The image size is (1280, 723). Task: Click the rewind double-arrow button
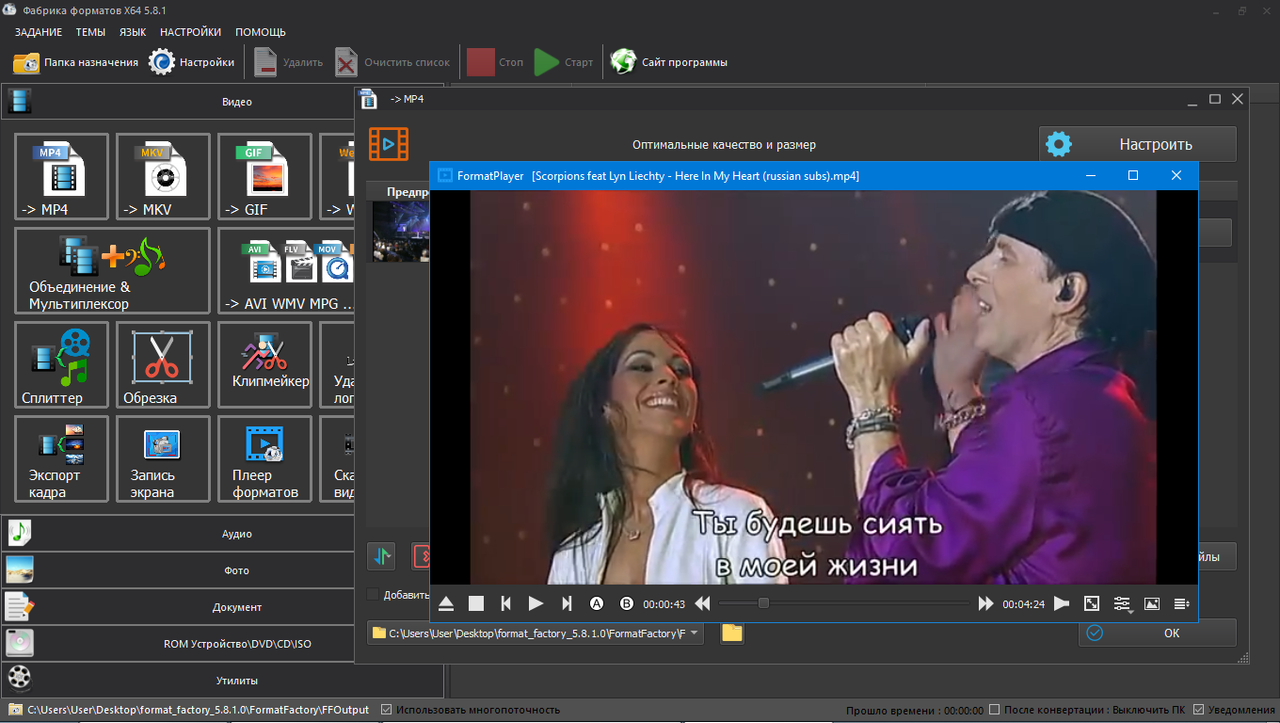703,603
